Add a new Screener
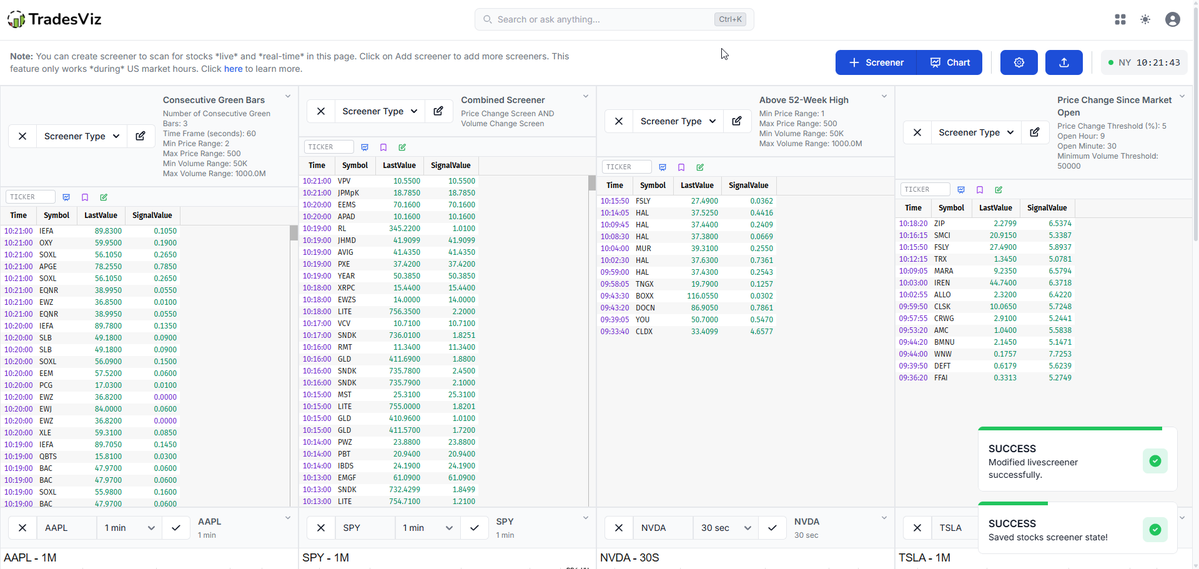 876,63
